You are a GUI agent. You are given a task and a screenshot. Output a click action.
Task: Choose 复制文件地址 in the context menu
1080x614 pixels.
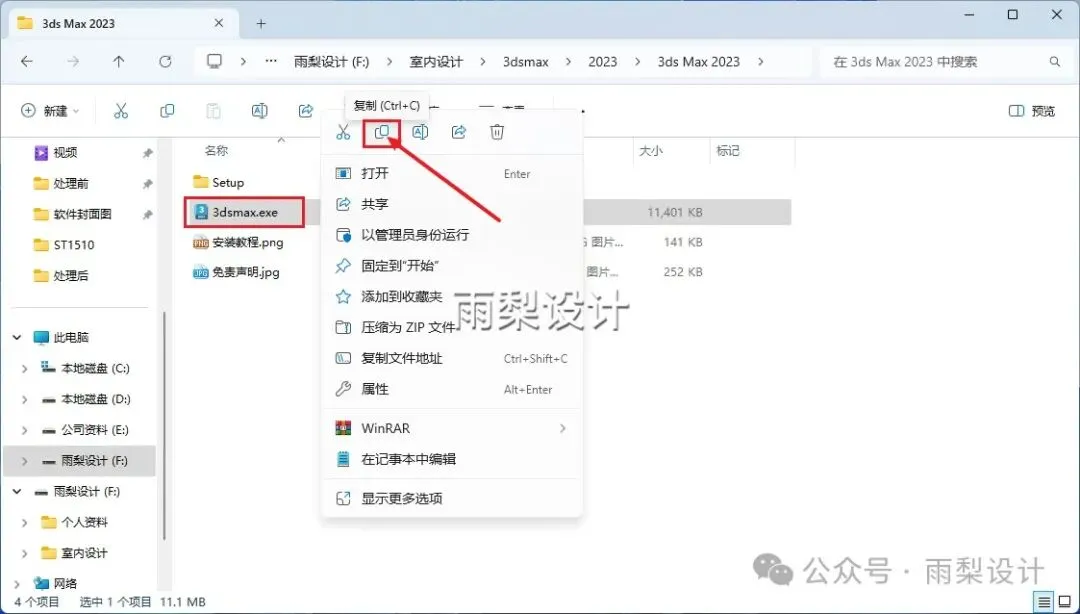click(452, 358)
